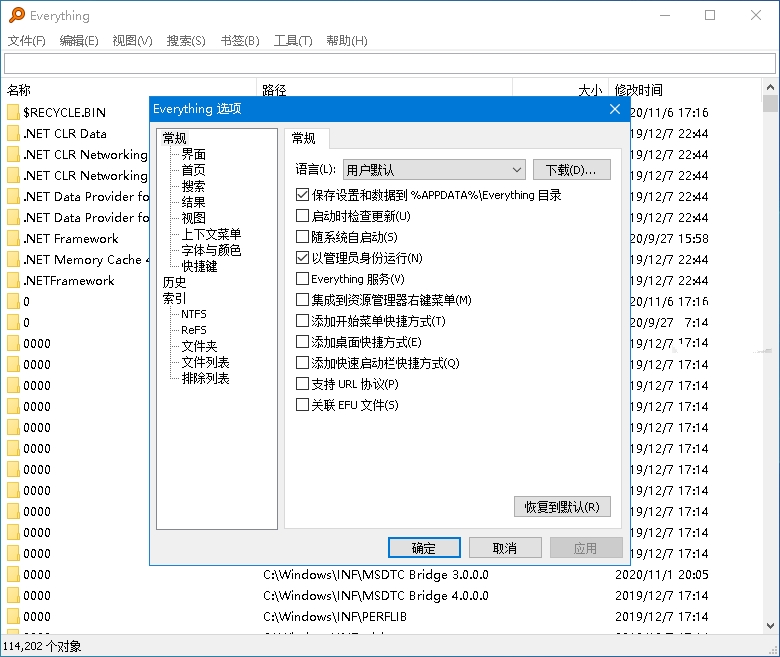Select 界面 in the options tree
780x657 pixels.
tap(194, 154)
